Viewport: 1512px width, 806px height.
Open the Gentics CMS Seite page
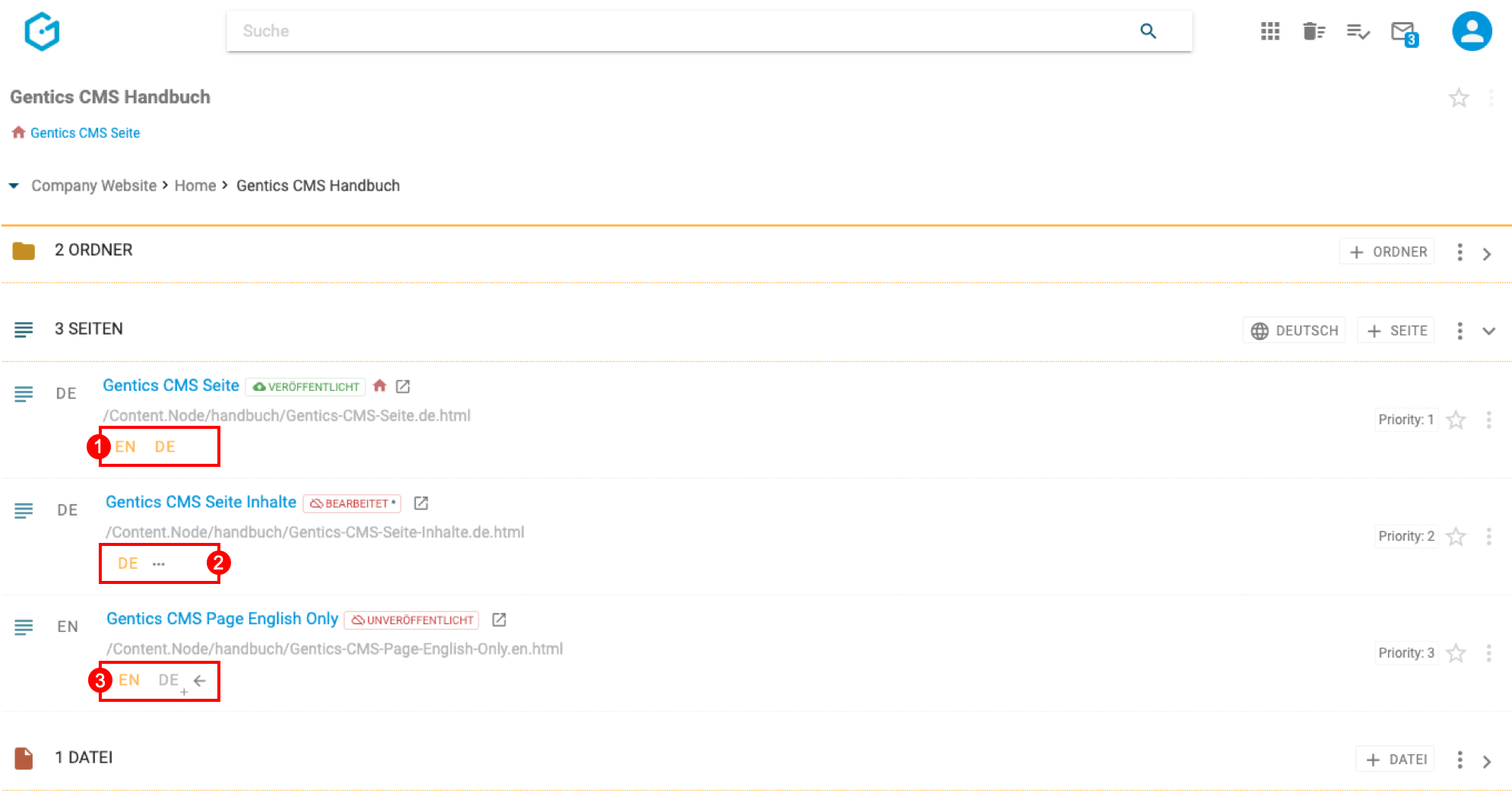click(171, 386)
